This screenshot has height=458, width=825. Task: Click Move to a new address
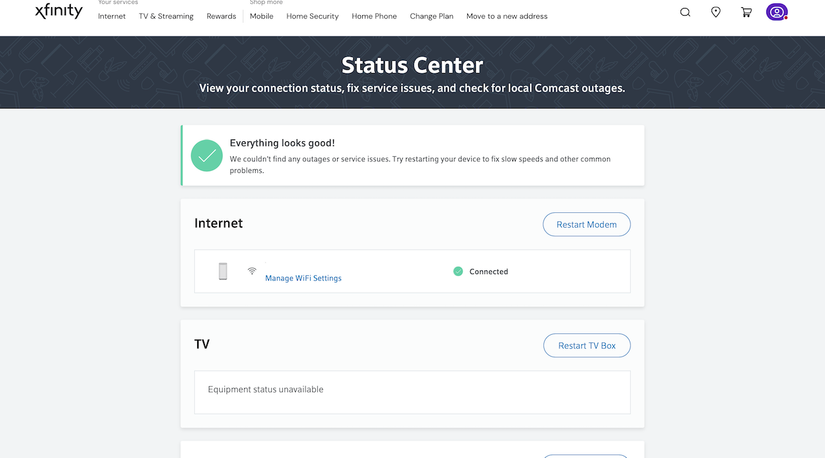(507, 16)
